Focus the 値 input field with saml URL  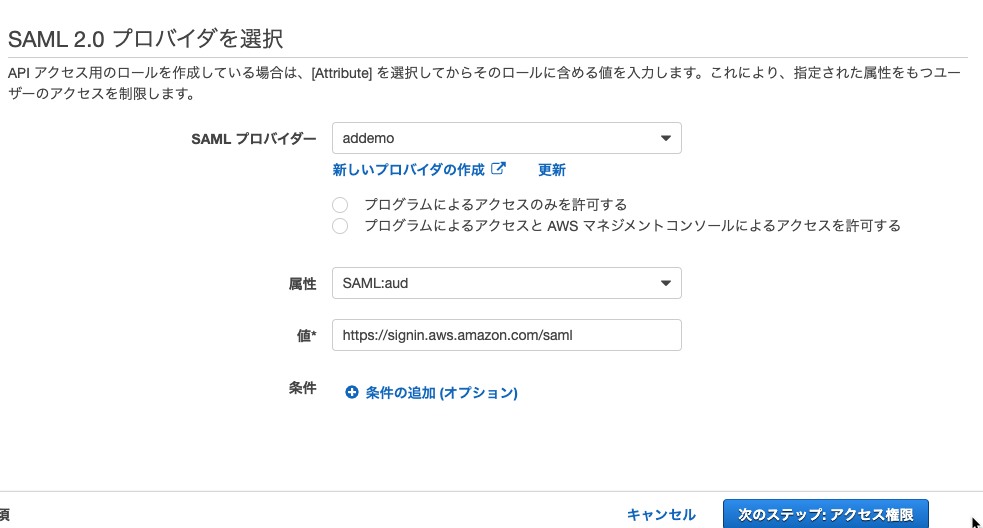point(507,335)
